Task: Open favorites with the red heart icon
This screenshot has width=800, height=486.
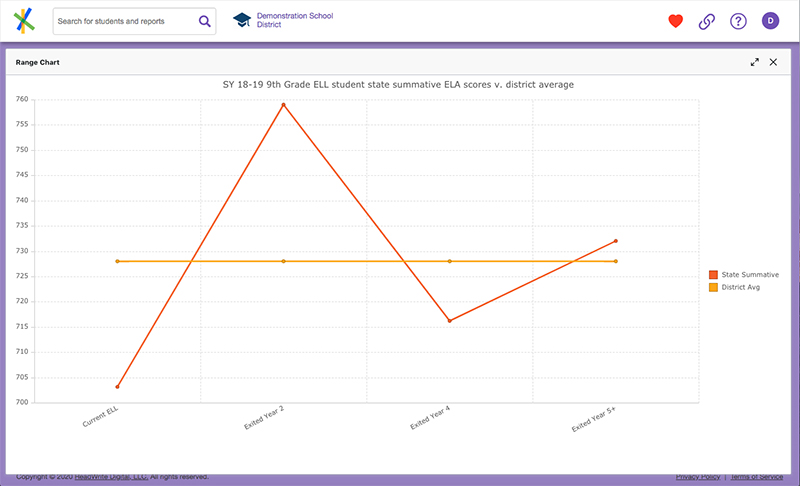Action: pyautogui.click(x=675, y=21)
